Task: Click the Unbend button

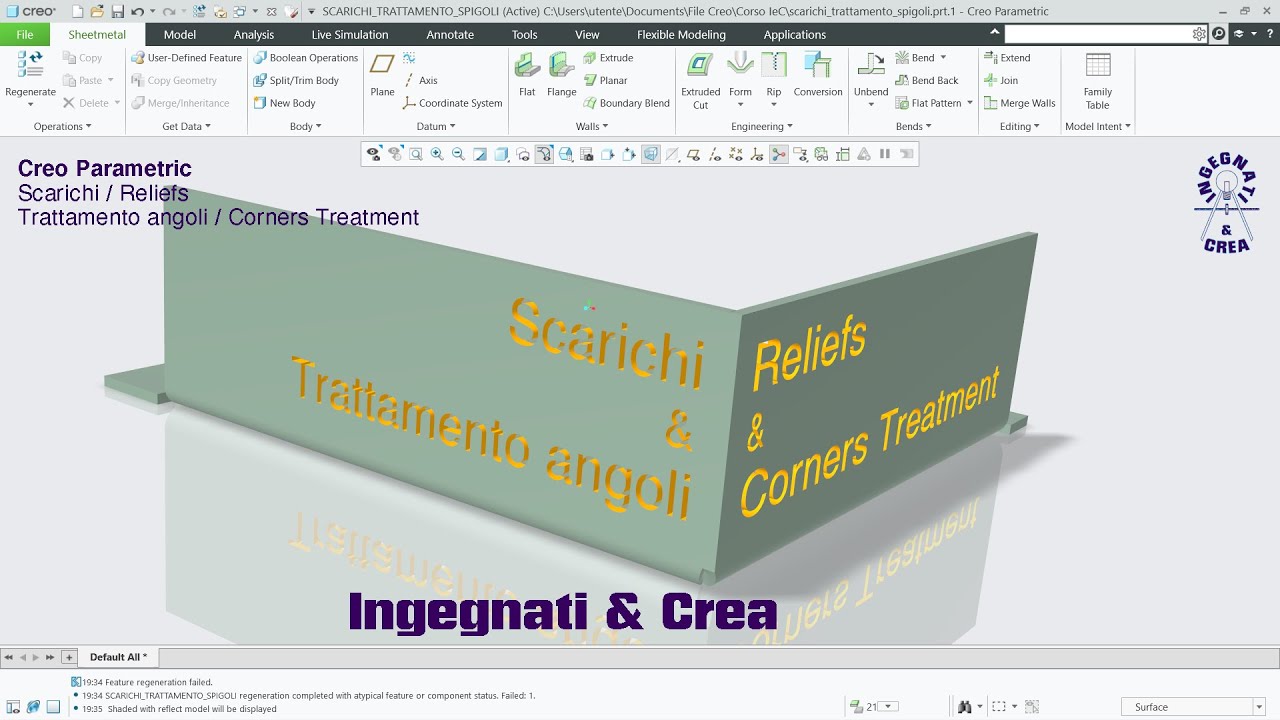Action: pyautogui.click(x=871, y=80)
